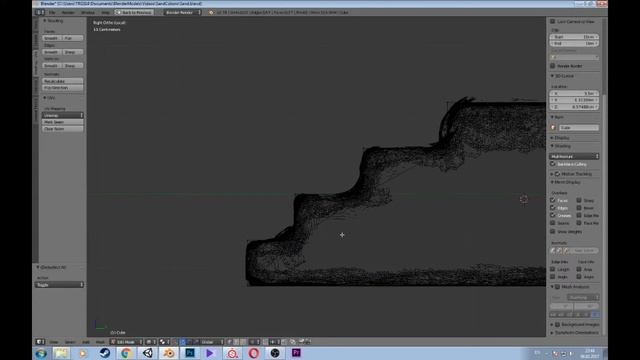Click the Mark Seam button

(x=63, y=122)
